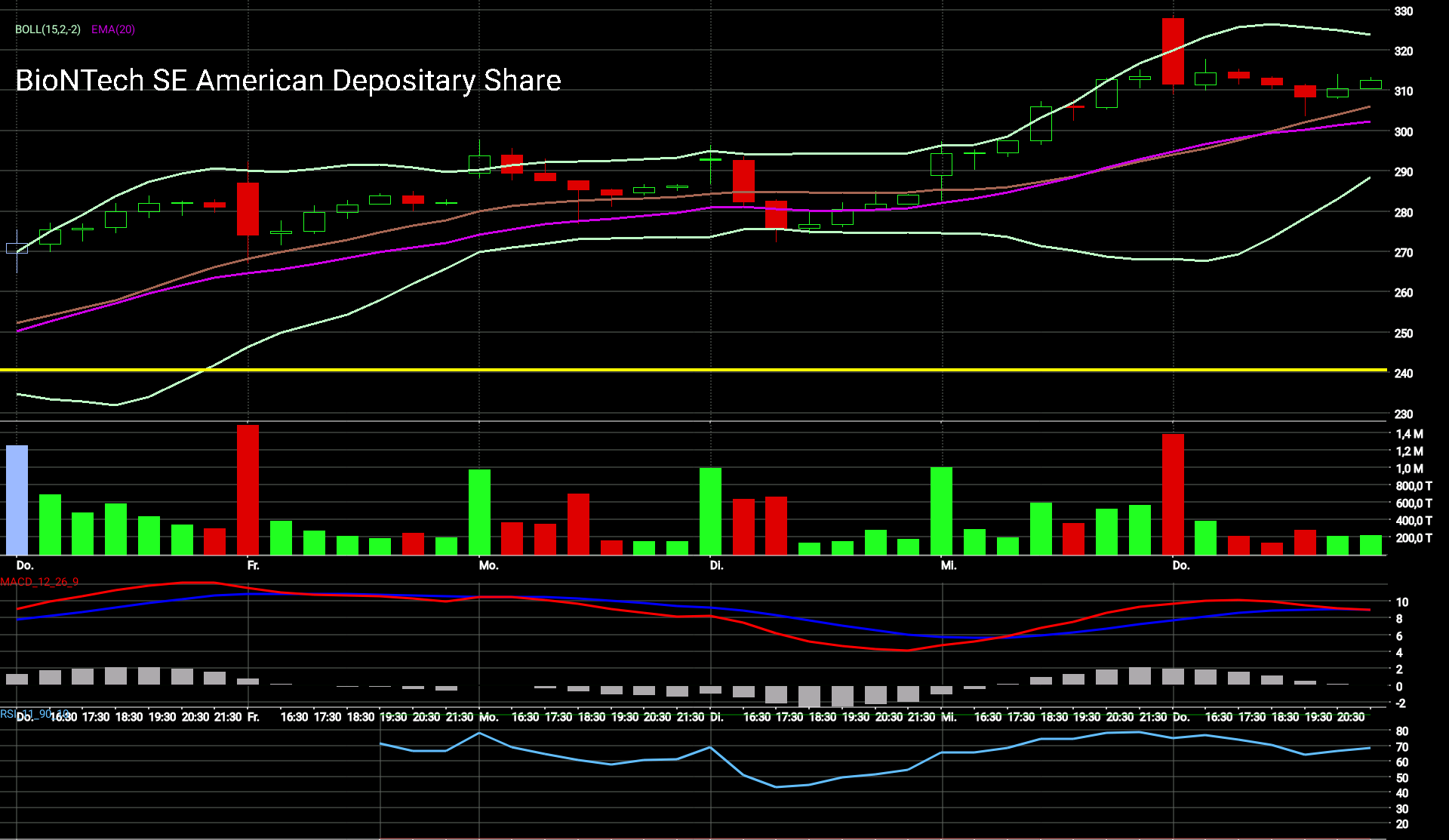This screenshot has width=1449, height=840.
Task: Click the light blue first volume bar
Action: pos(17,500)
